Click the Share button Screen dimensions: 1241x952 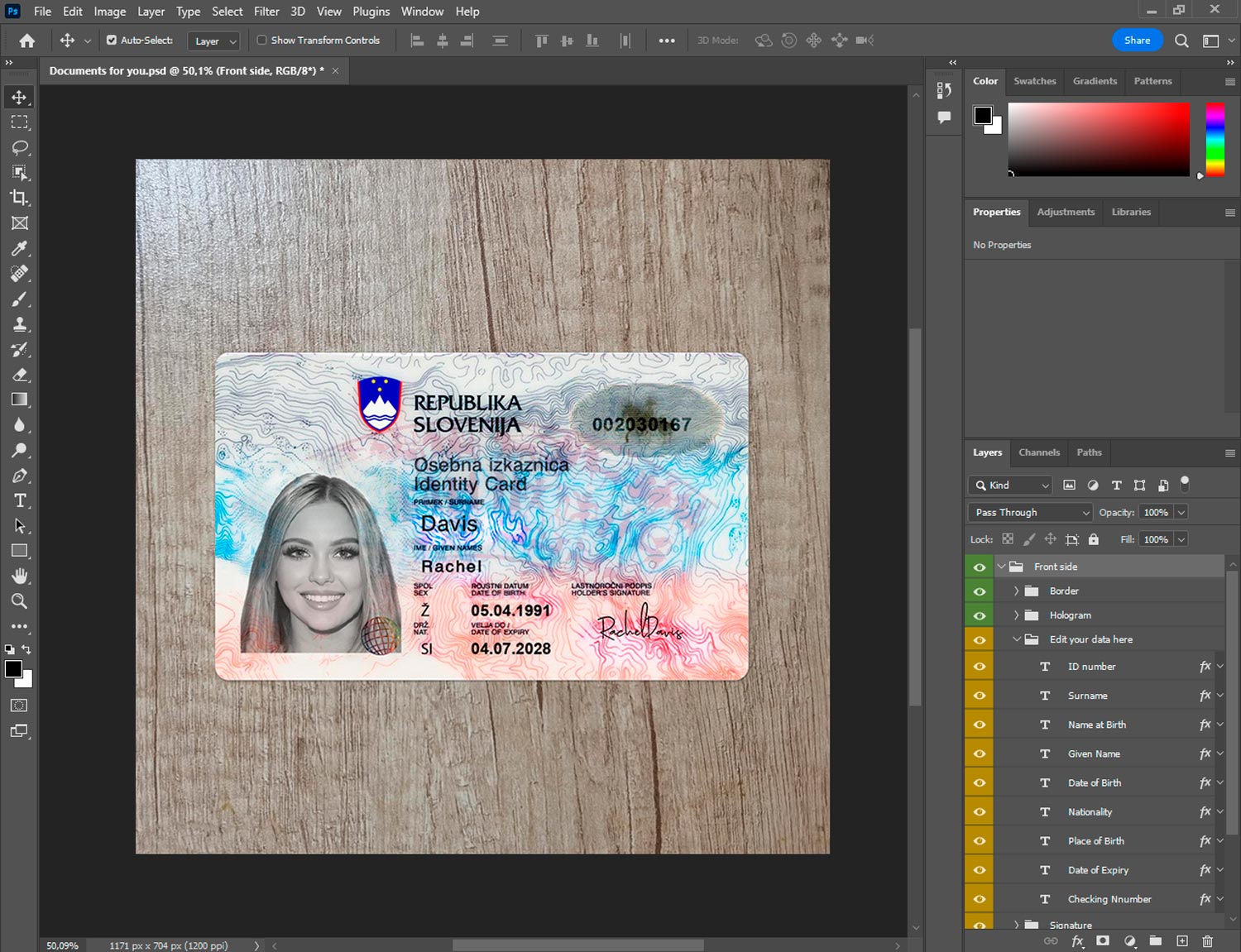[1137, 40]
